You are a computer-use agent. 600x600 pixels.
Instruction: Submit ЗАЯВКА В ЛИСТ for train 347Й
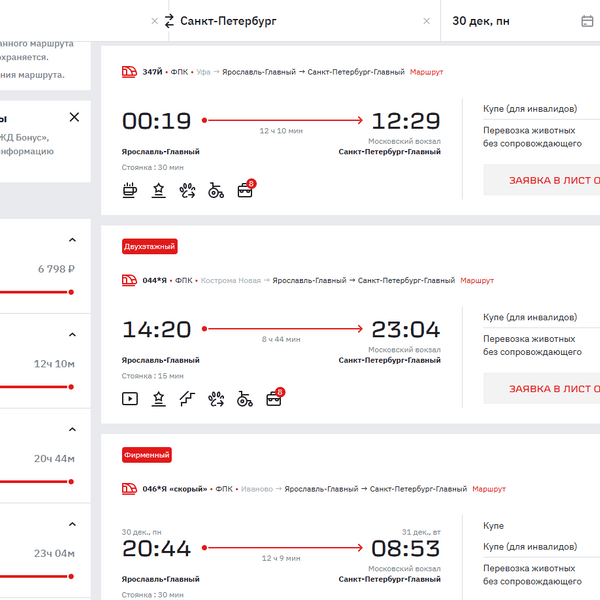[542, 180]
